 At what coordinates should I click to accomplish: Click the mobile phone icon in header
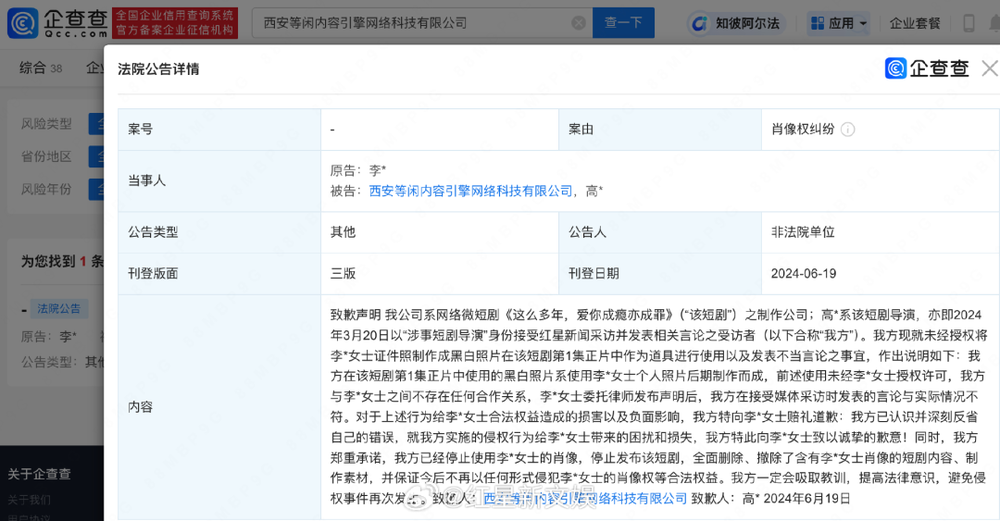pyautogui.click(x=968, y=24)
